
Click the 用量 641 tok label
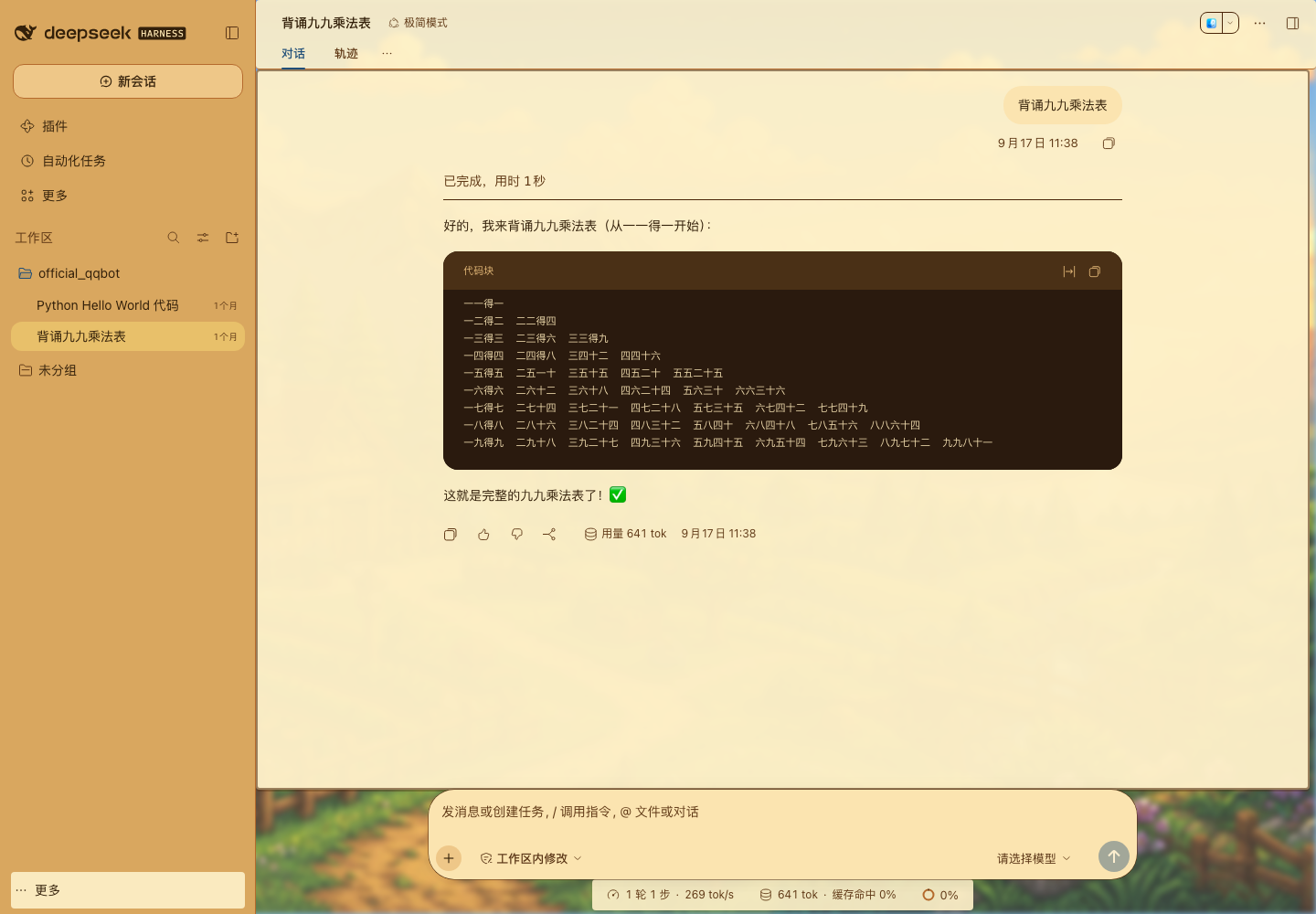[x=626, y=534]
